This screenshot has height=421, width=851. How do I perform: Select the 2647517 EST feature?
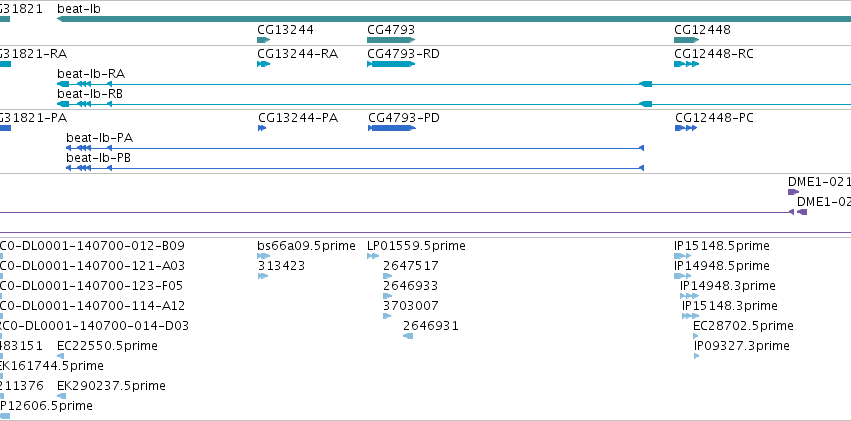[x=388, y=276]
